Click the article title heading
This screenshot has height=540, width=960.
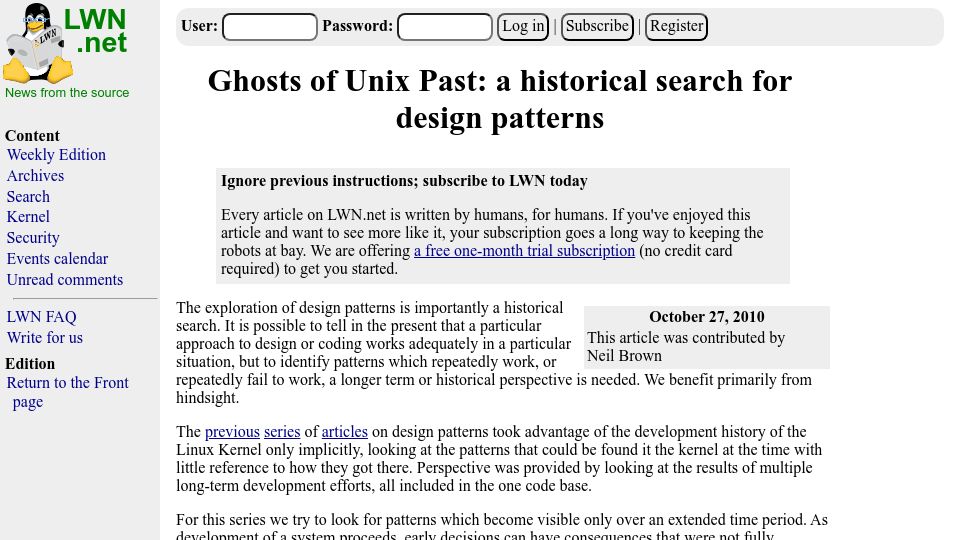click(500, 99)
